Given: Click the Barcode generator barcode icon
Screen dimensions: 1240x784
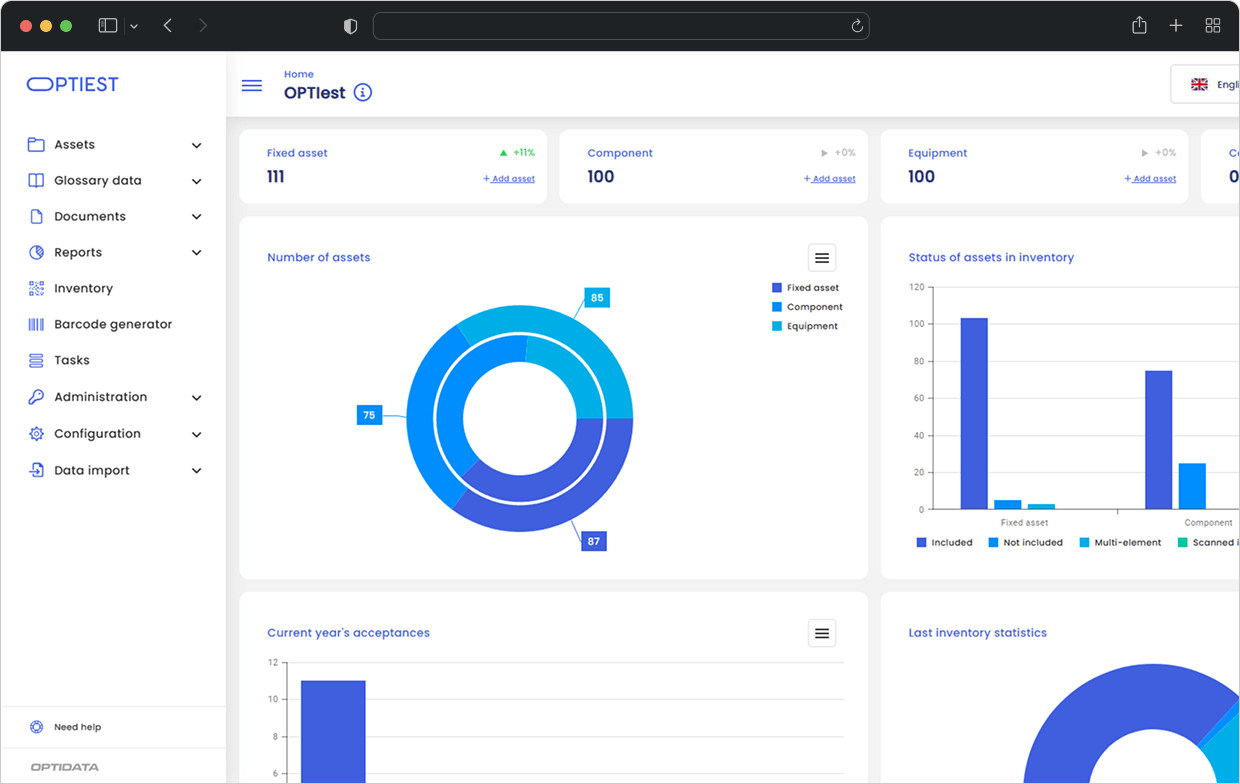Looking at the screenshot, I should [36, 325].
